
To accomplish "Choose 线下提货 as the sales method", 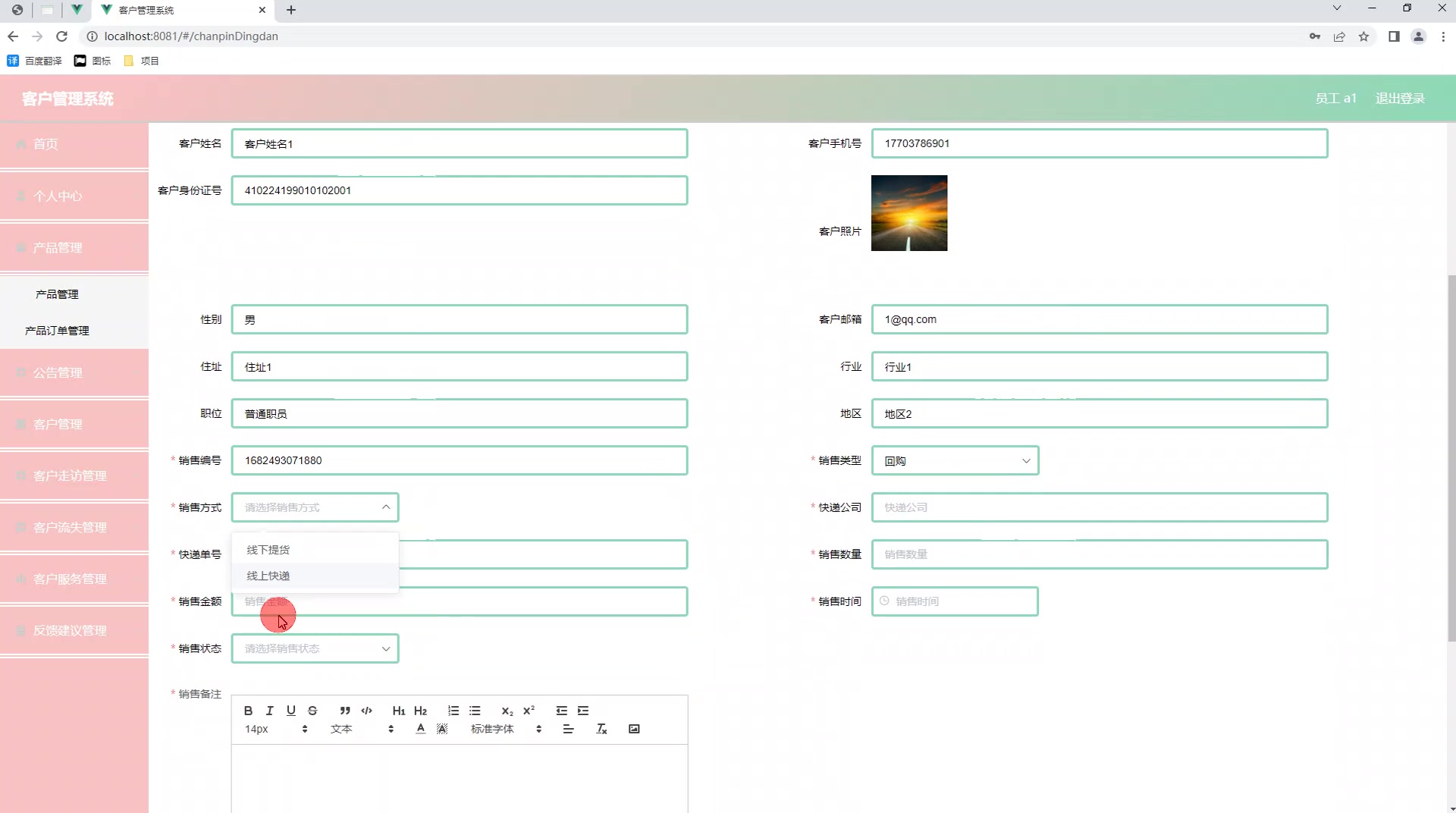I will point(269,549).
